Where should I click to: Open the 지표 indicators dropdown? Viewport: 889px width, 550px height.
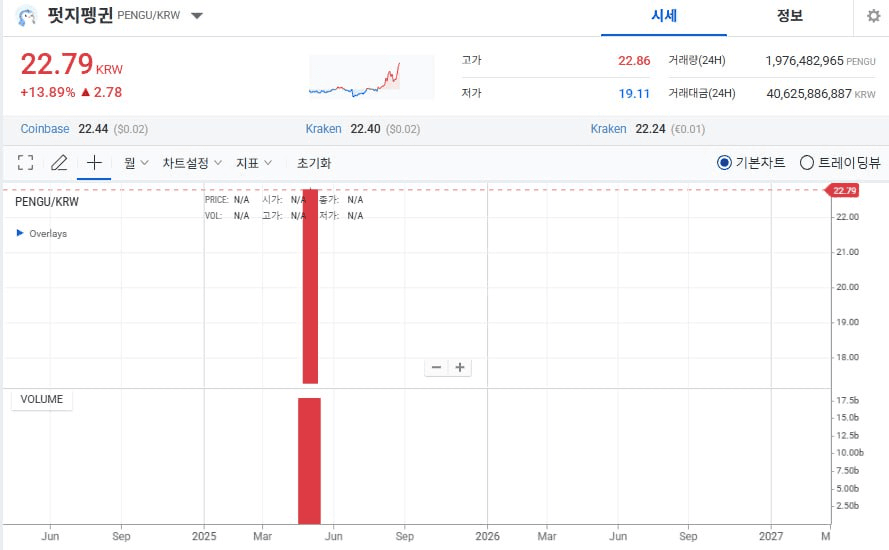(254, 163)
